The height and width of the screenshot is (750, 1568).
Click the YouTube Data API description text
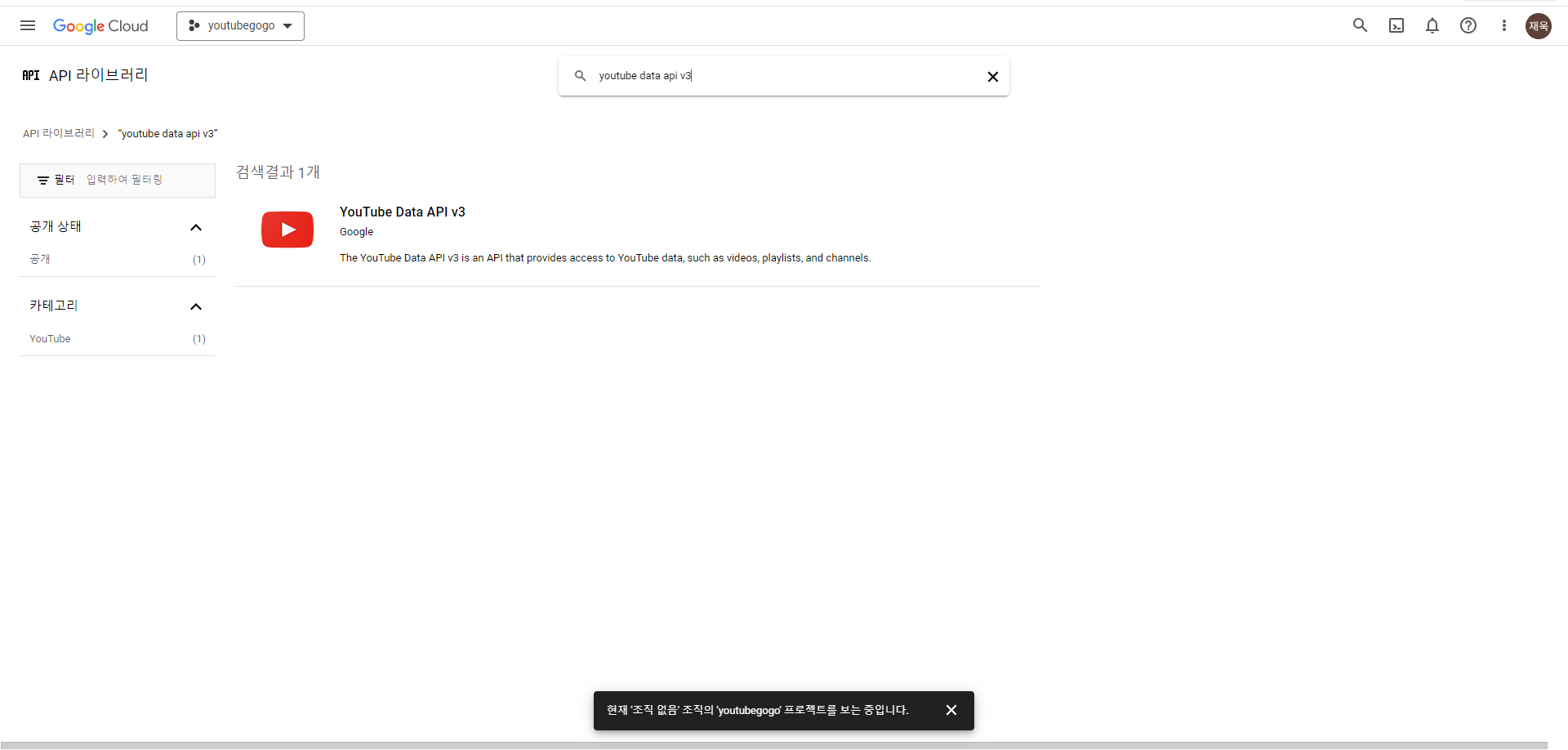click(x=605, y=258)
